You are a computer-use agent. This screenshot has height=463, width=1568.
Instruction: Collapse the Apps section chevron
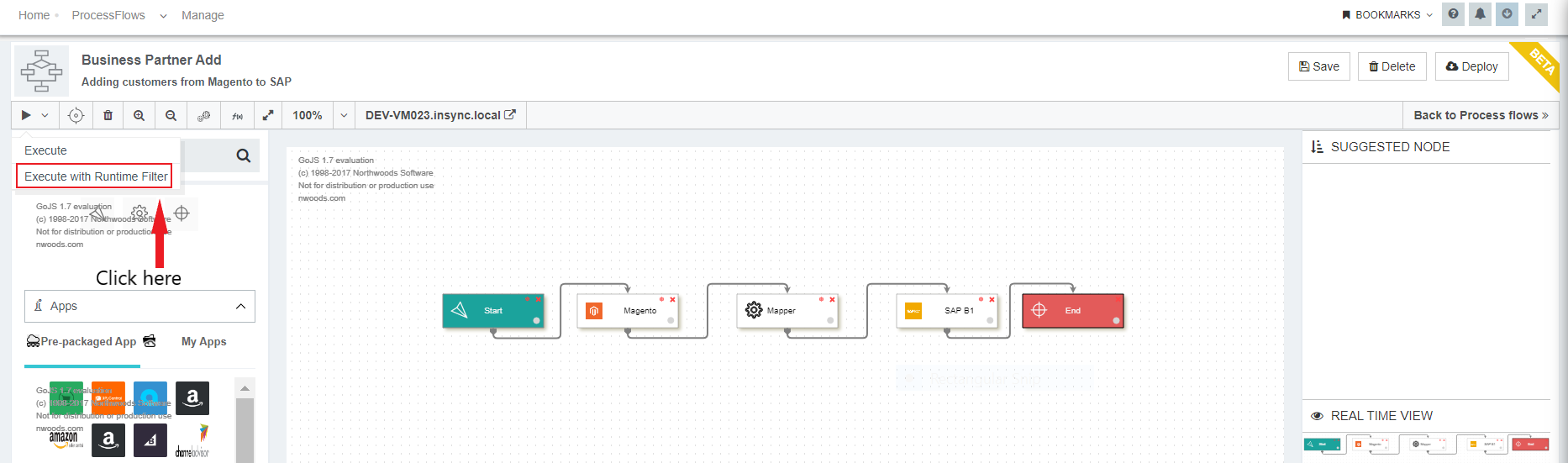point(240,307)
